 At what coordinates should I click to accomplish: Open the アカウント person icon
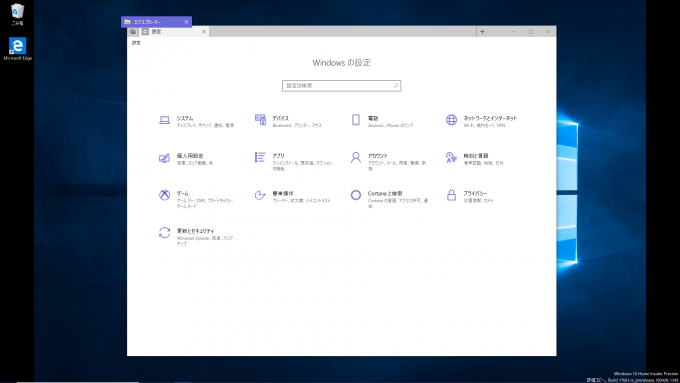click(356, 157)
